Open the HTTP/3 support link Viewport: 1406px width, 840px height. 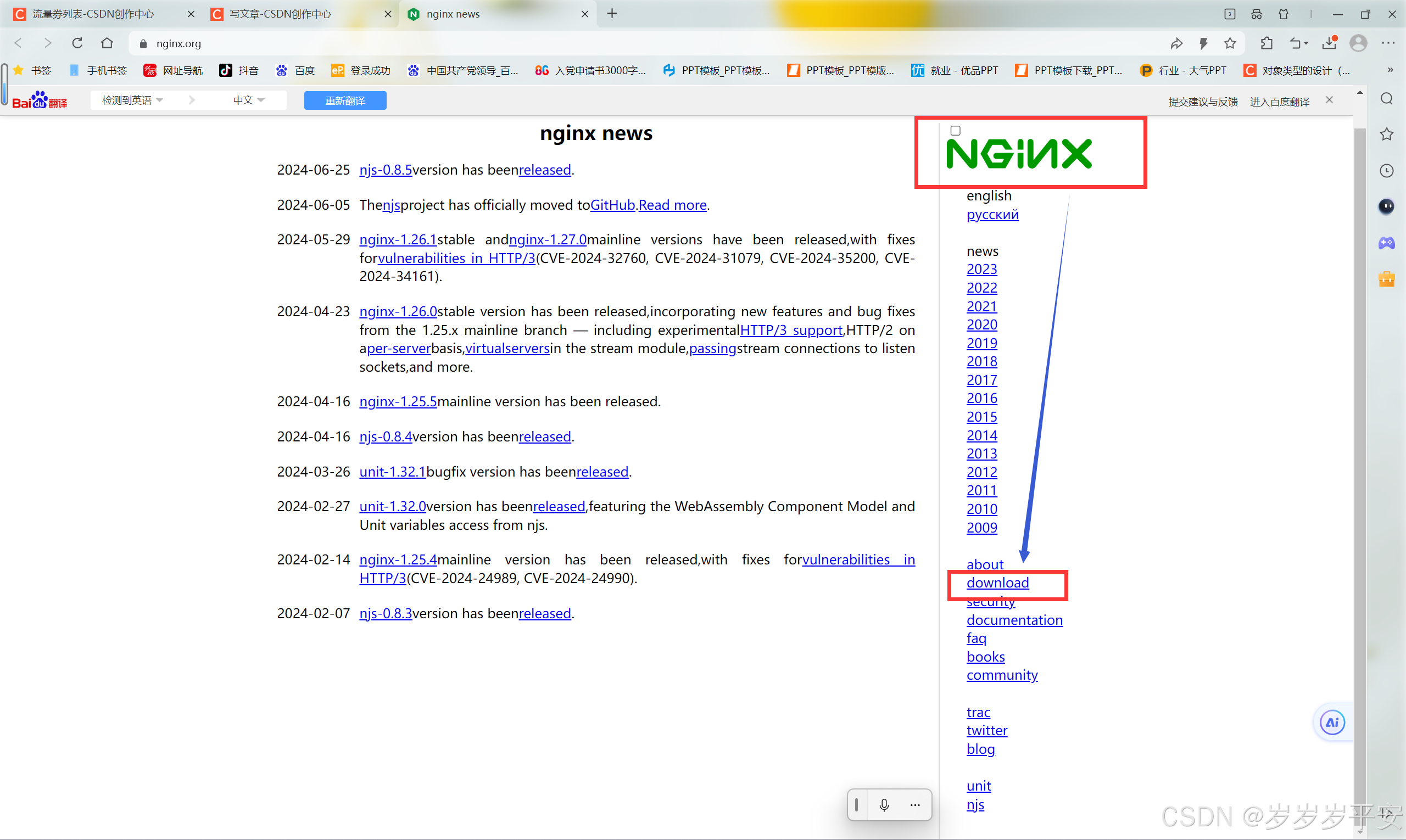791,330
